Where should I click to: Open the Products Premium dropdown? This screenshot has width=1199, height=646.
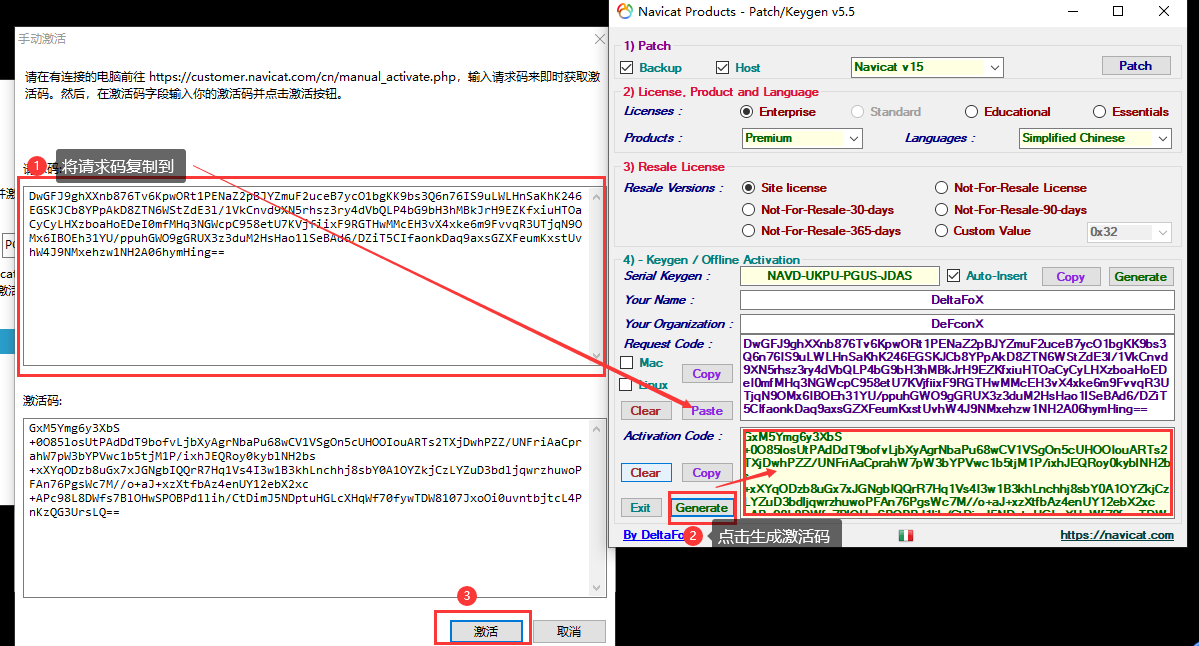[802, 138]
